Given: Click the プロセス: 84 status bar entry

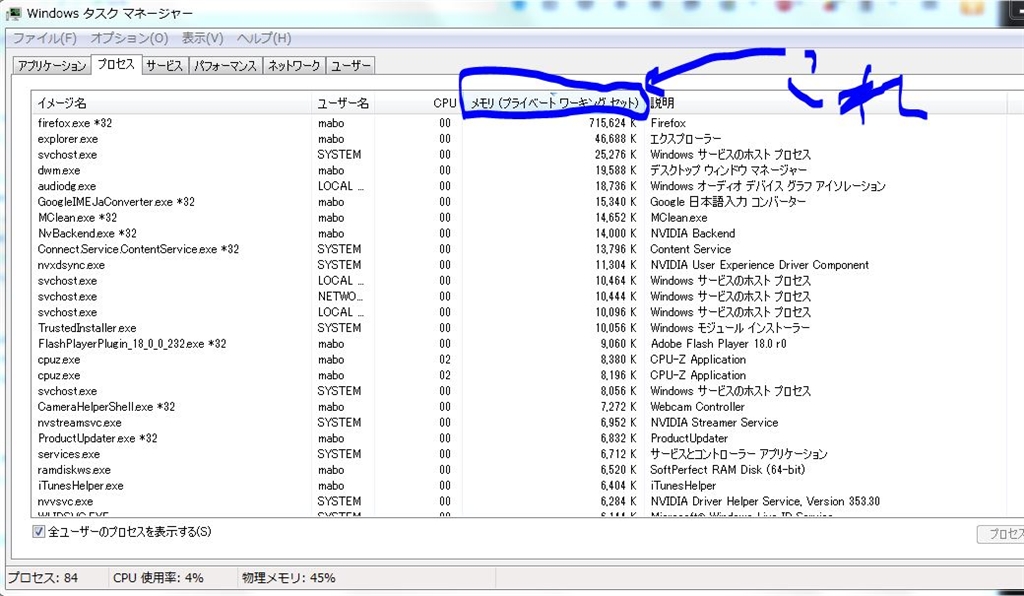Looking at the screenshot, I should (x=43, y=578).
